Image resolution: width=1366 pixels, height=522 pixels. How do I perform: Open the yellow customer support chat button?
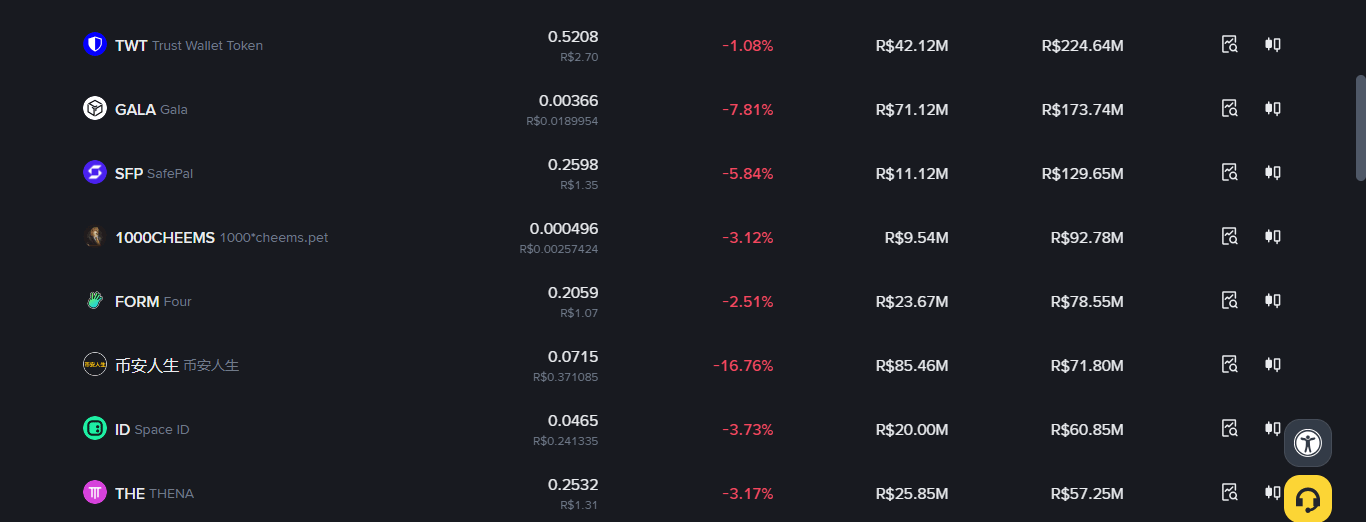[x=1308, y=499]
